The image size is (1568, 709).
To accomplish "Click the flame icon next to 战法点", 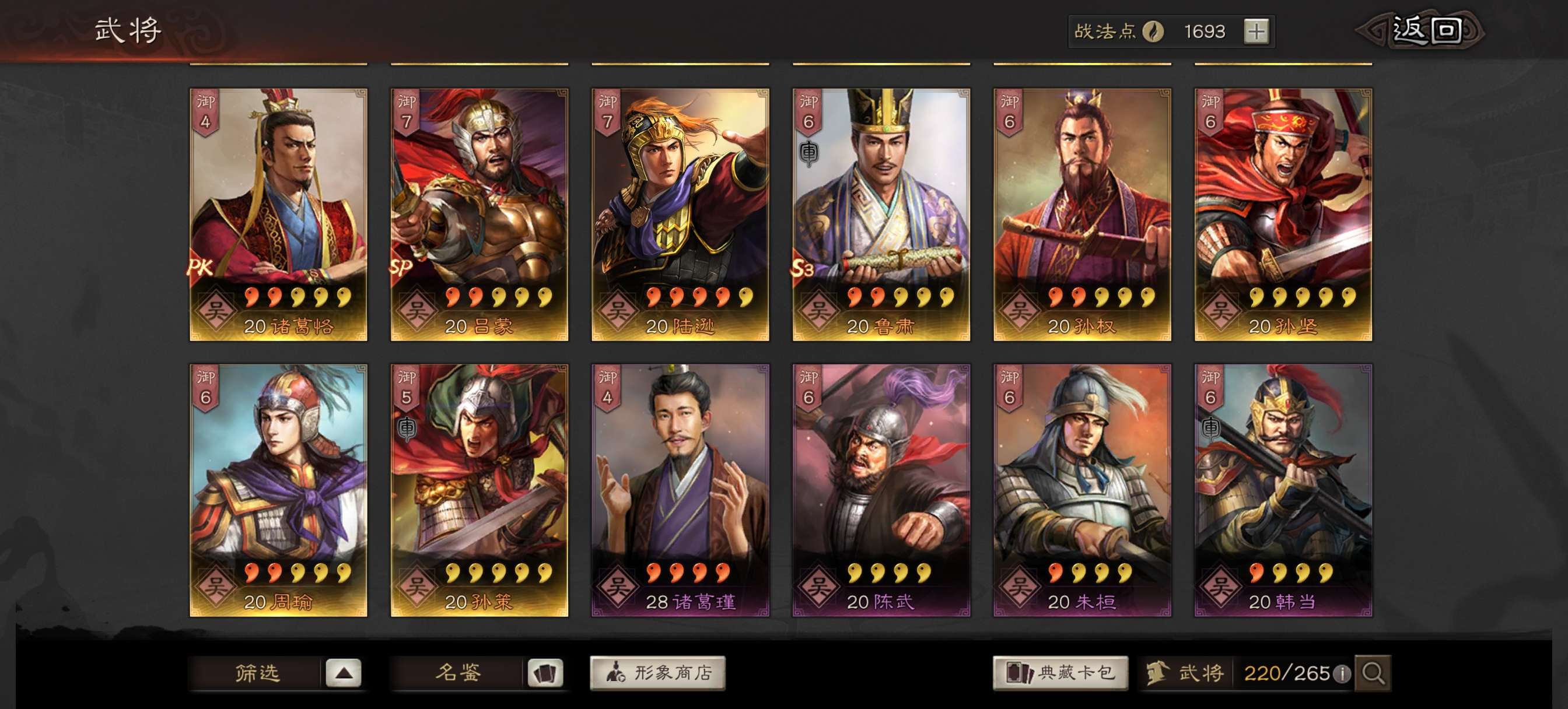I will [x=1153, y=31].
